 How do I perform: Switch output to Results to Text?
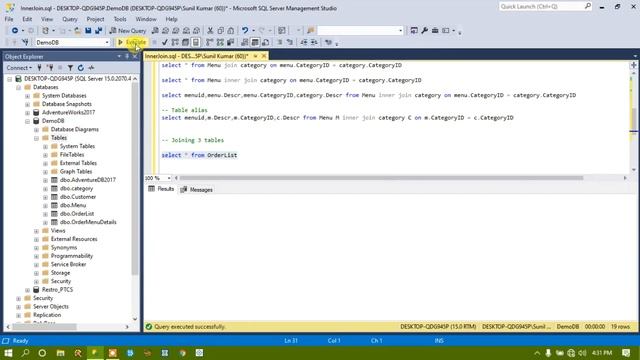[x=244, y=42]
